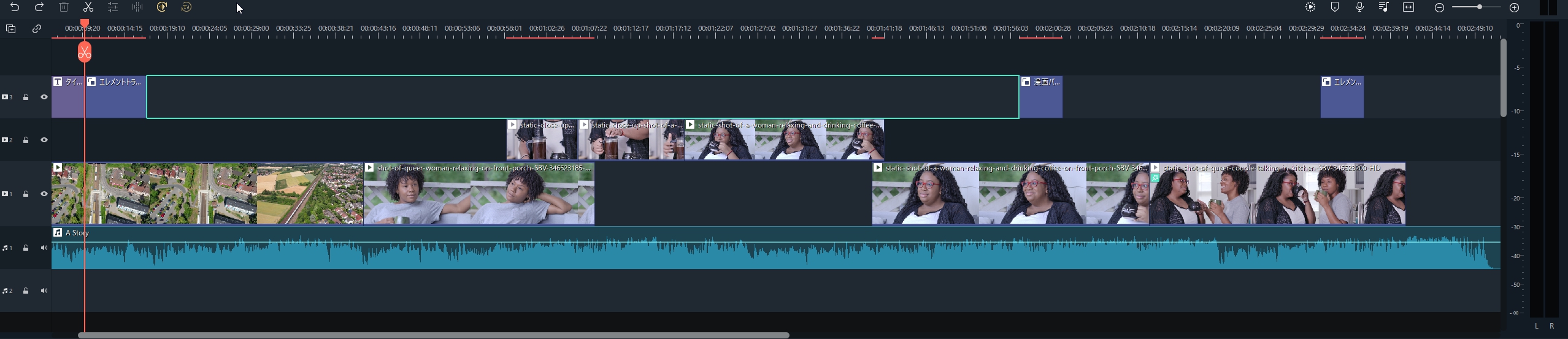Toggle the auto ripple link icon
The image size is (1568, 339).
coord(37,29)
